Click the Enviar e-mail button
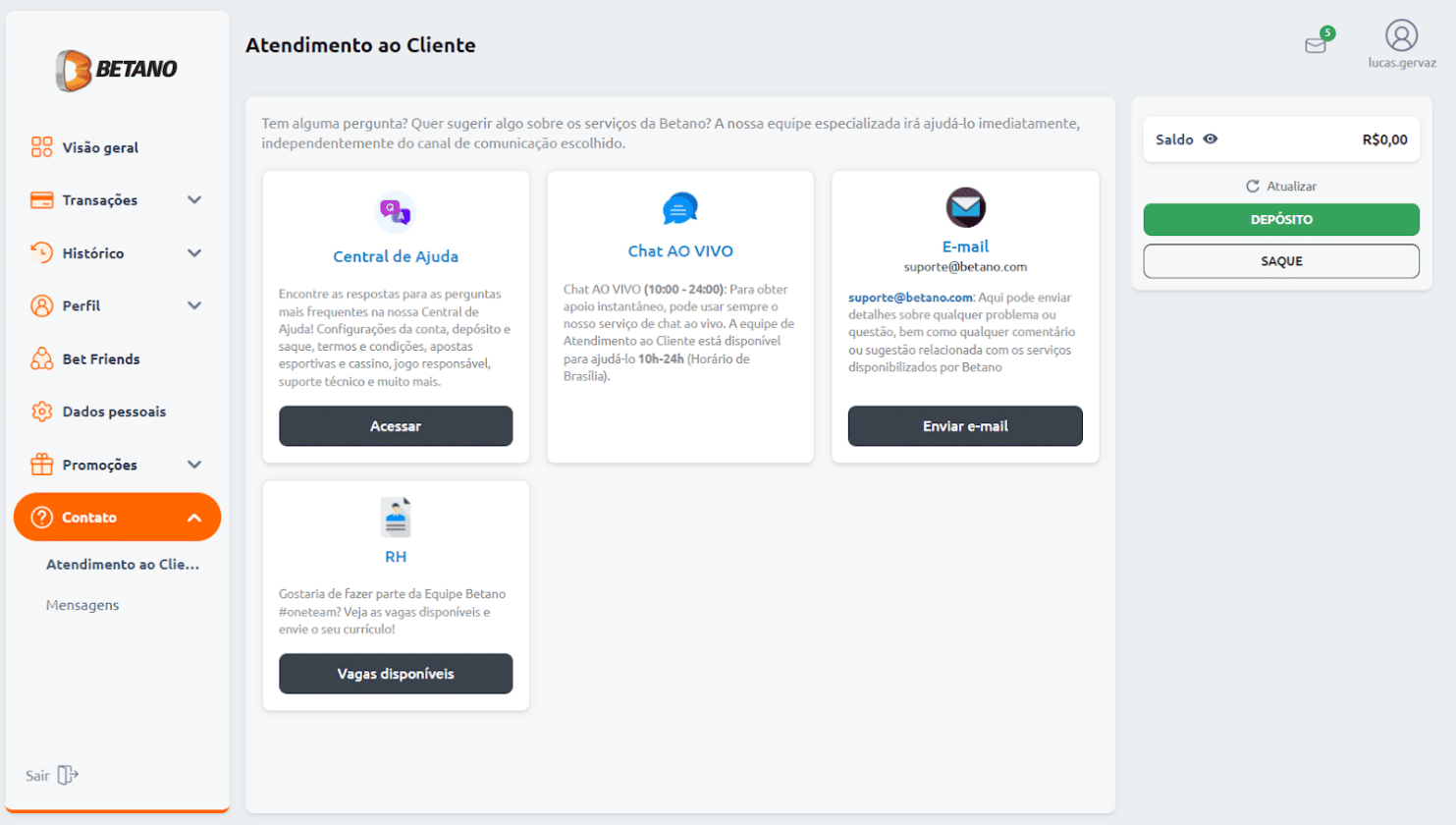 (965, 426)
